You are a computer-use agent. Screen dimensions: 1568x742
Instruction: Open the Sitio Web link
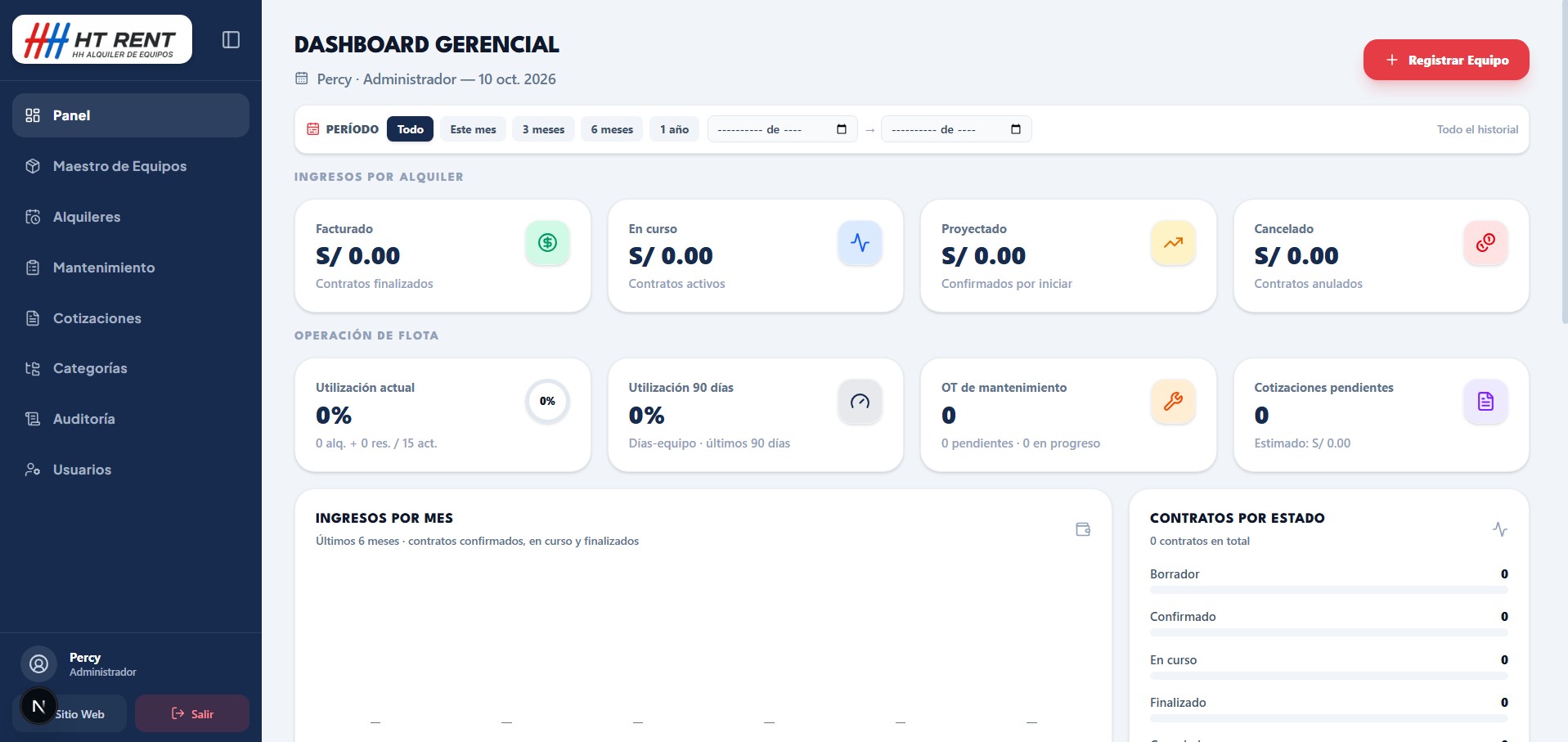[80, 714]
